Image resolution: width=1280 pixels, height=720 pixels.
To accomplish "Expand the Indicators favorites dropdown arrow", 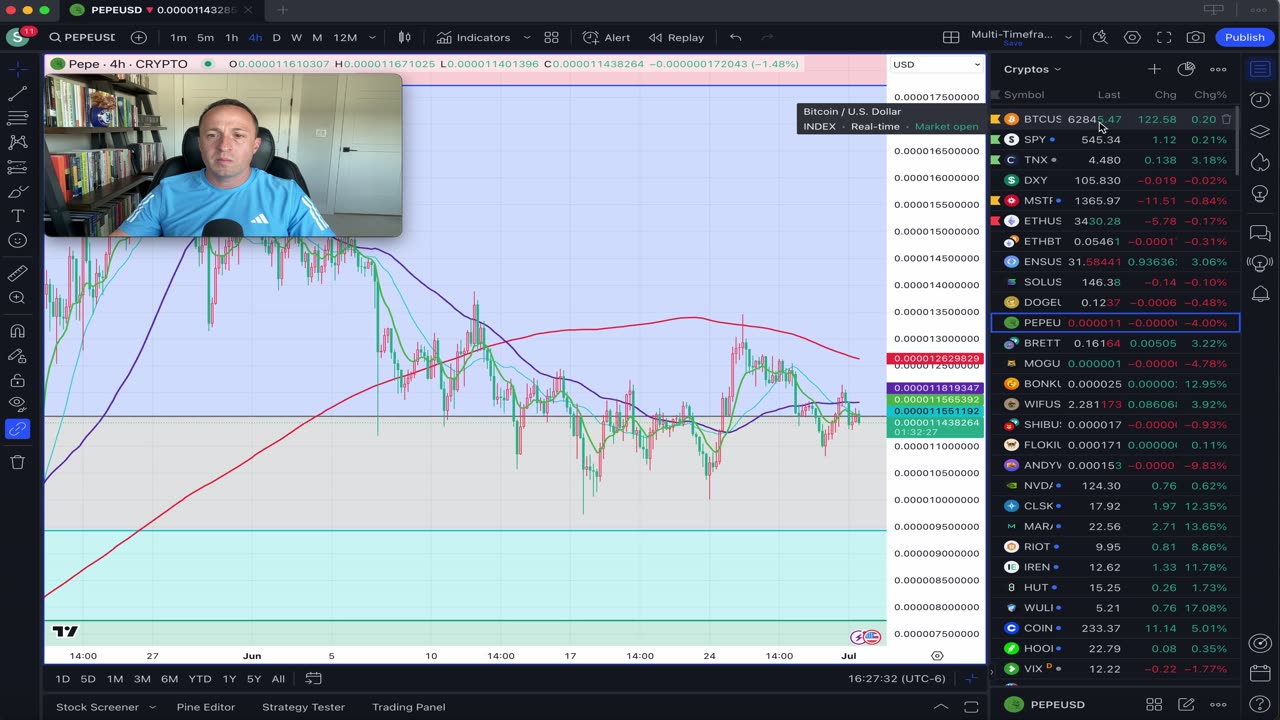I will 527,37.
